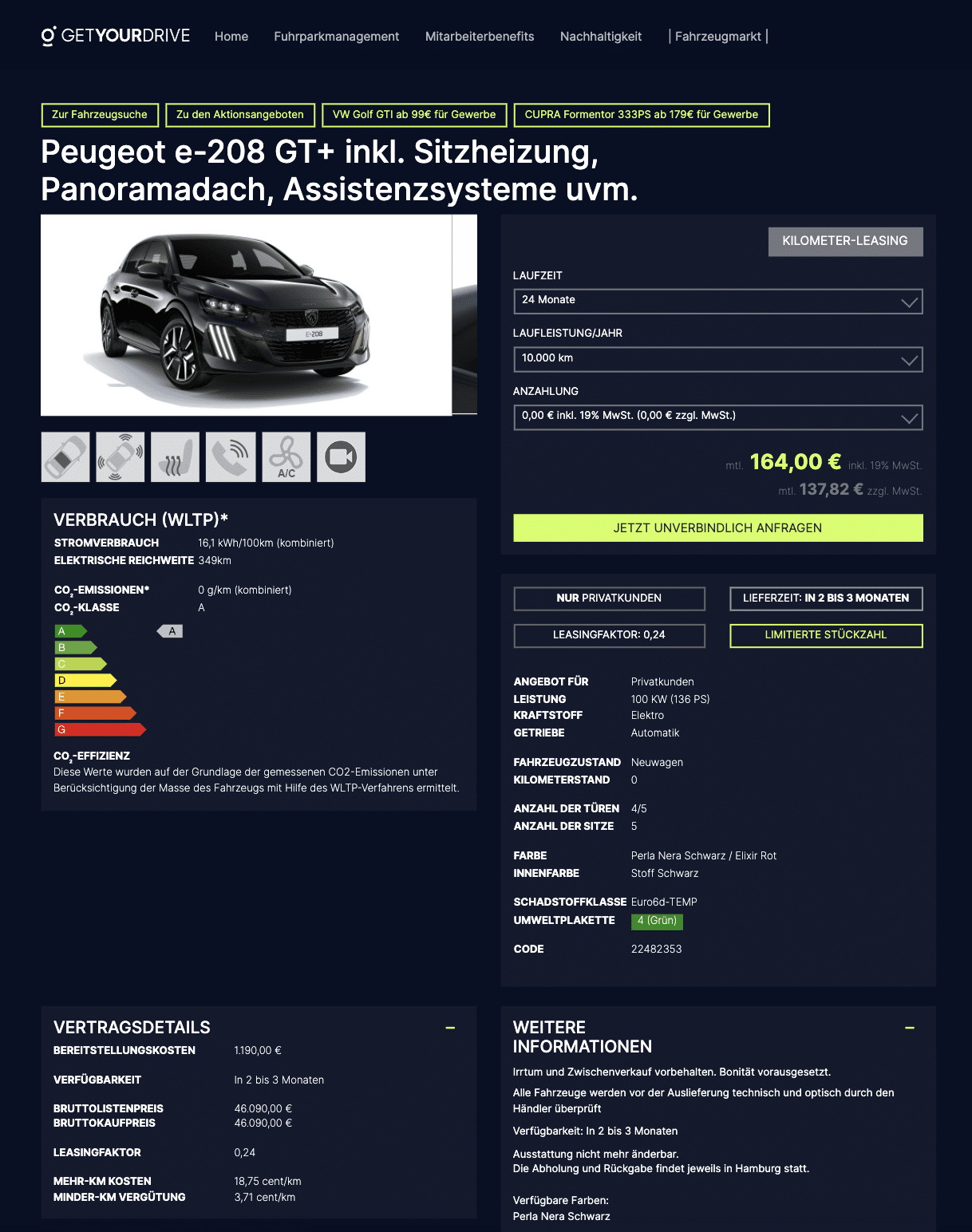Select the panoramic roof feature icon

pos(65,457)
